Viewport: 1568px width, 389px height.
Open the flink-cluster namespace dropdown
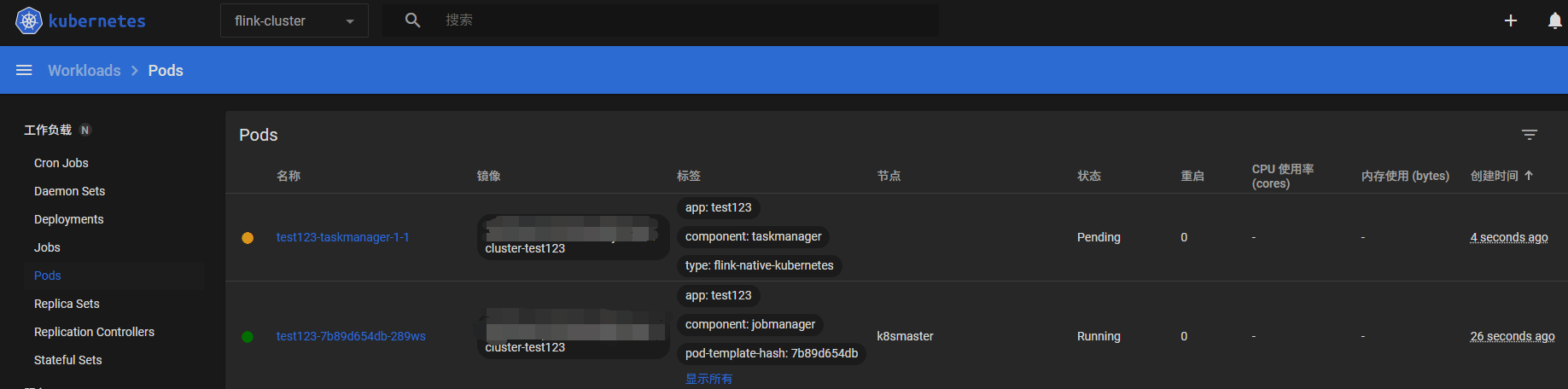[294, 20]
